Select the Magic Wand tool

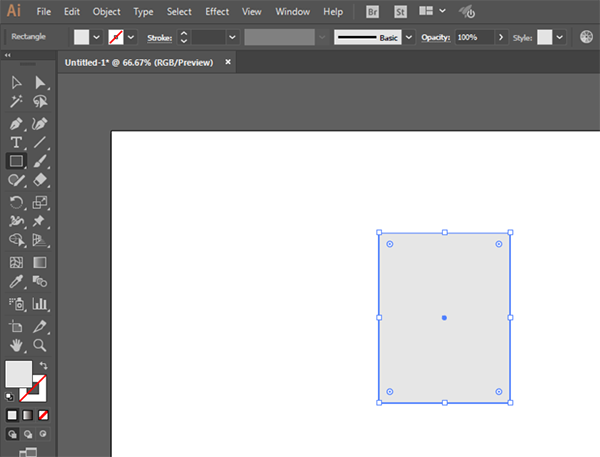[16, 101]
